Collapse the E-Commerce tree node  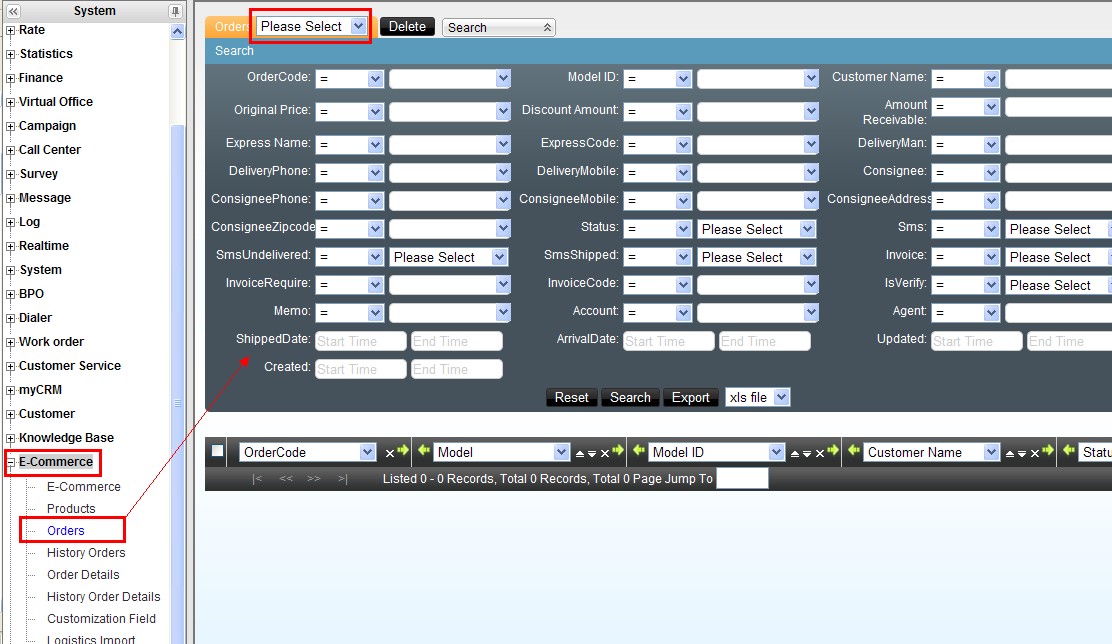point(11,462)
